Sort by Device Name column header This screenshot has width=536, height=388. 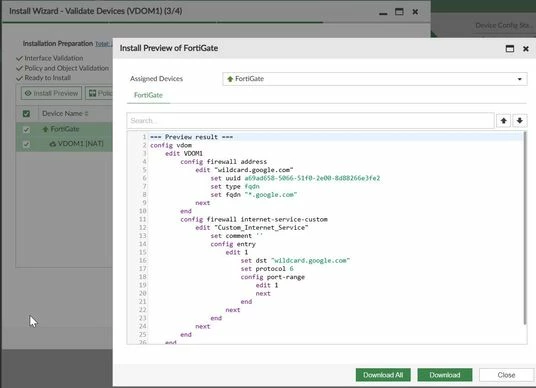pos(65,113)
